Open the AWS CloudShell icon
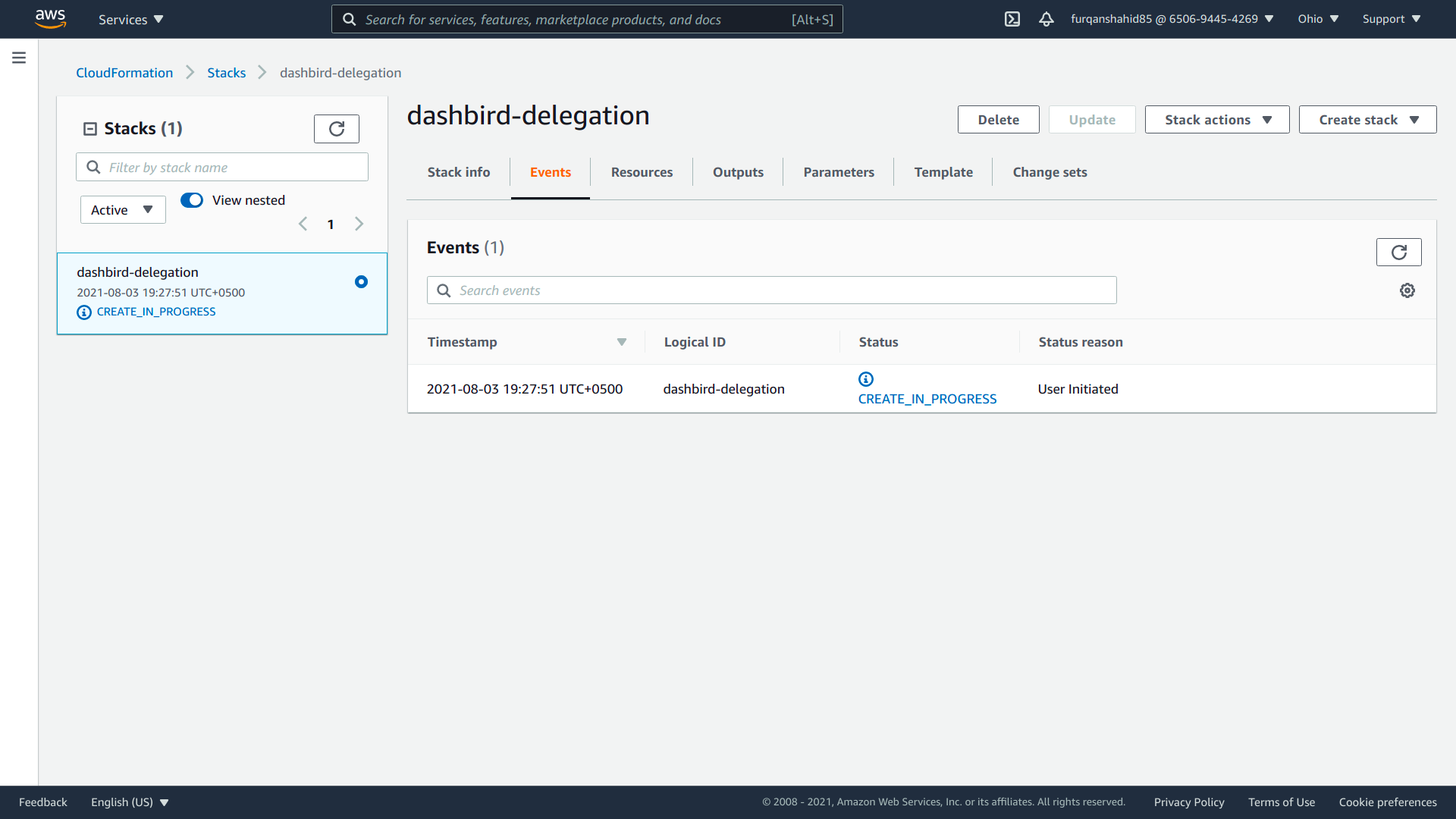 [1012, 19]
